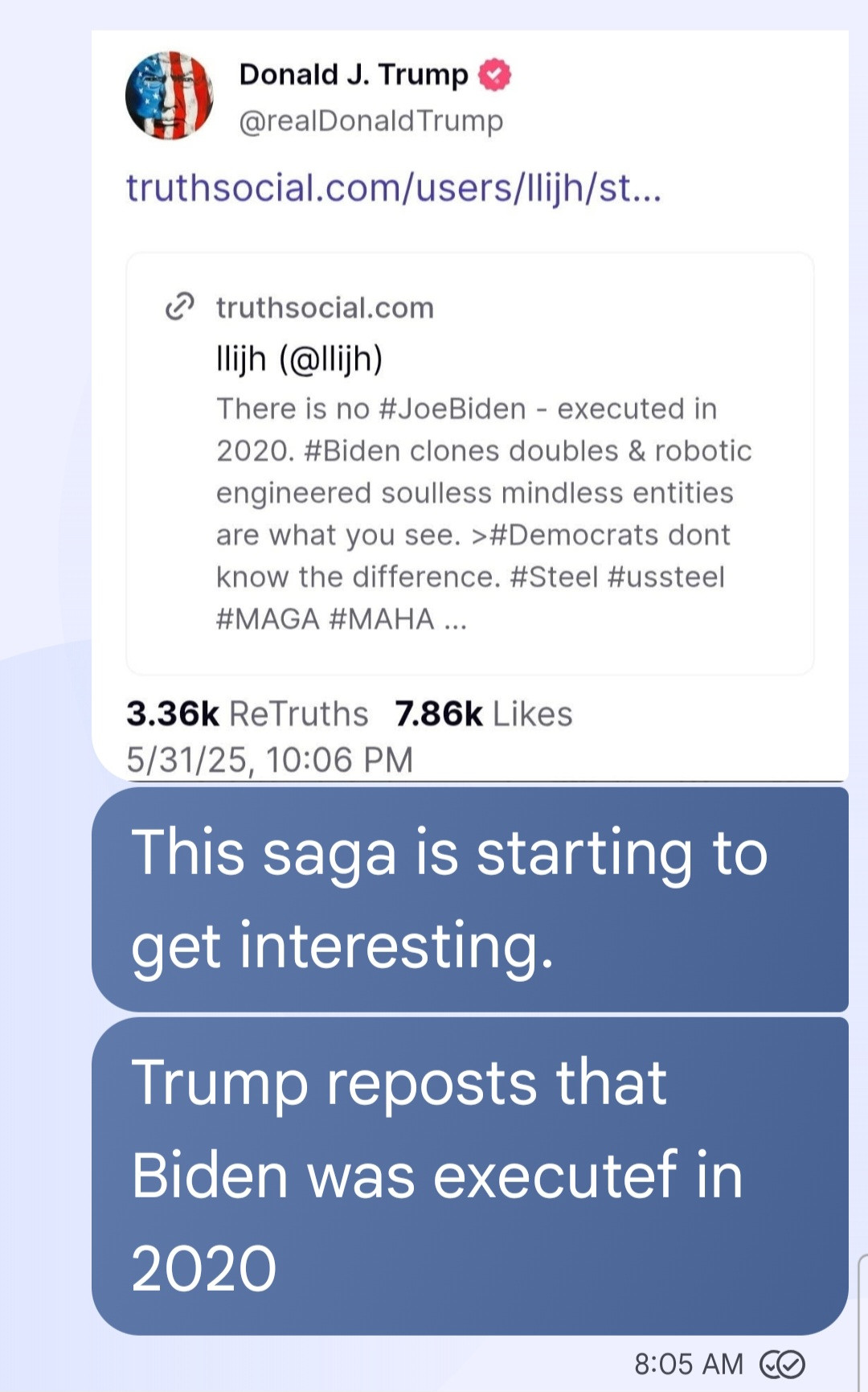Tap the truthsocial.com domain in preview card
868x1392 pixels.
pos(325,308)
